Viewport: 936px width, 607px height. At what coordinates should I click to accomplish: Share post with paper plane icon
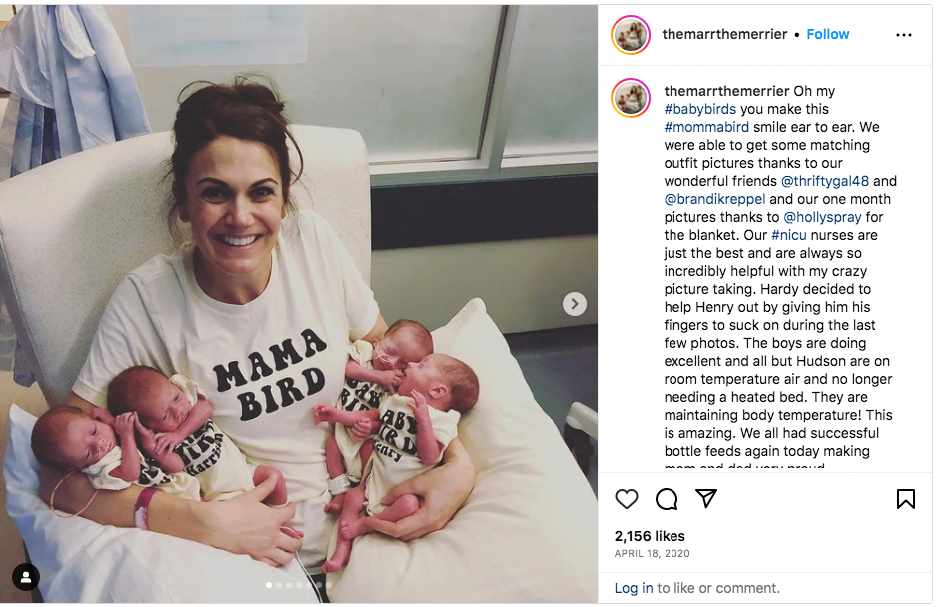[x=706, y=498]
